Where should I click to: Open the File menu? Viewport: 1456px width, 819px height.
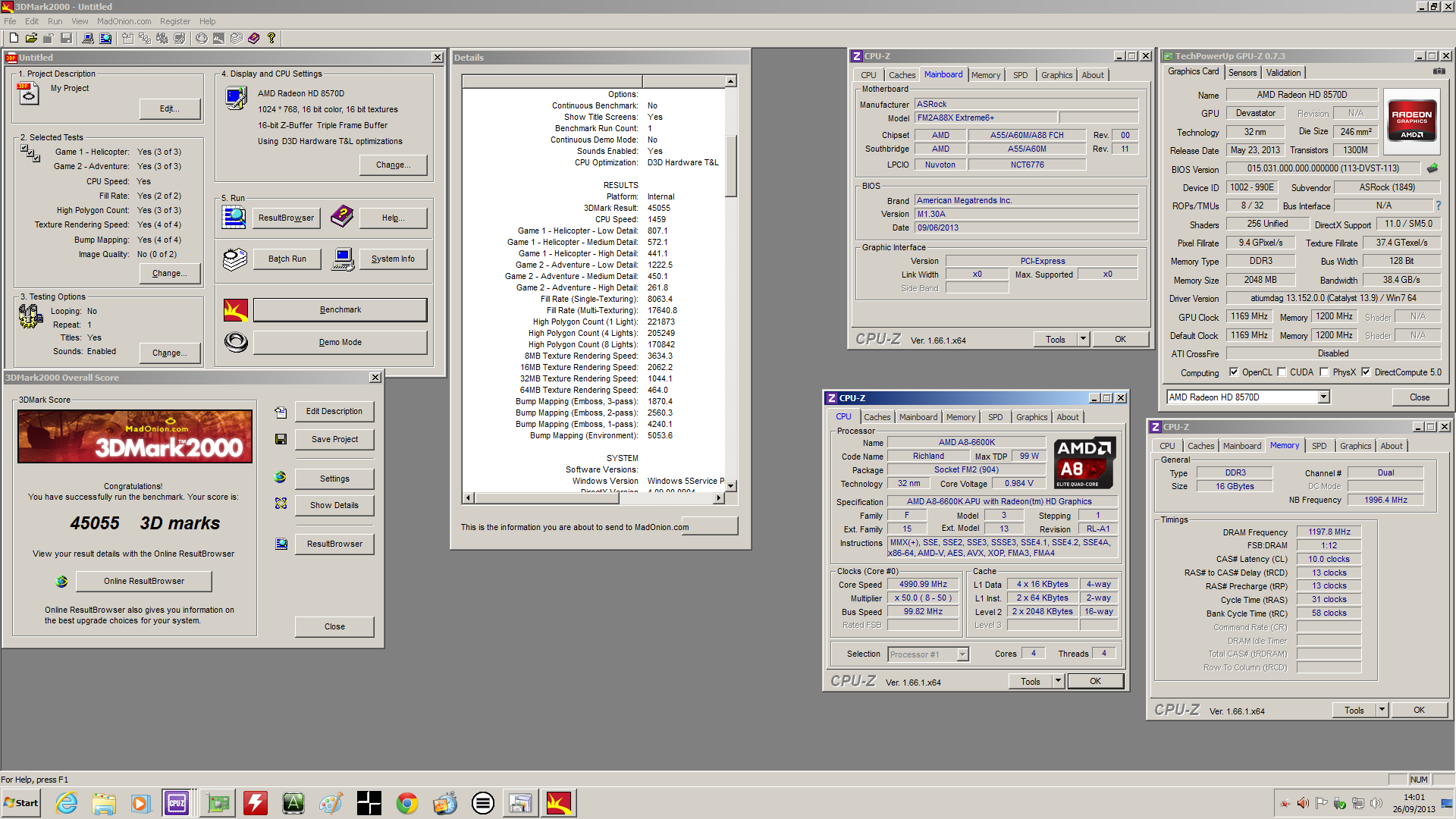[x=10, y=21]
